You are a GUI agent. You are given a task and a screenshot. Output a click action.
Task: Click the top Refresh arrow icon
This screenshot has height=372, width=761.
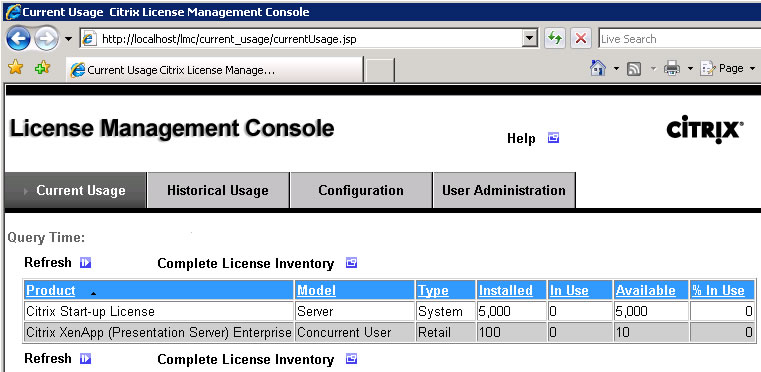85,263
